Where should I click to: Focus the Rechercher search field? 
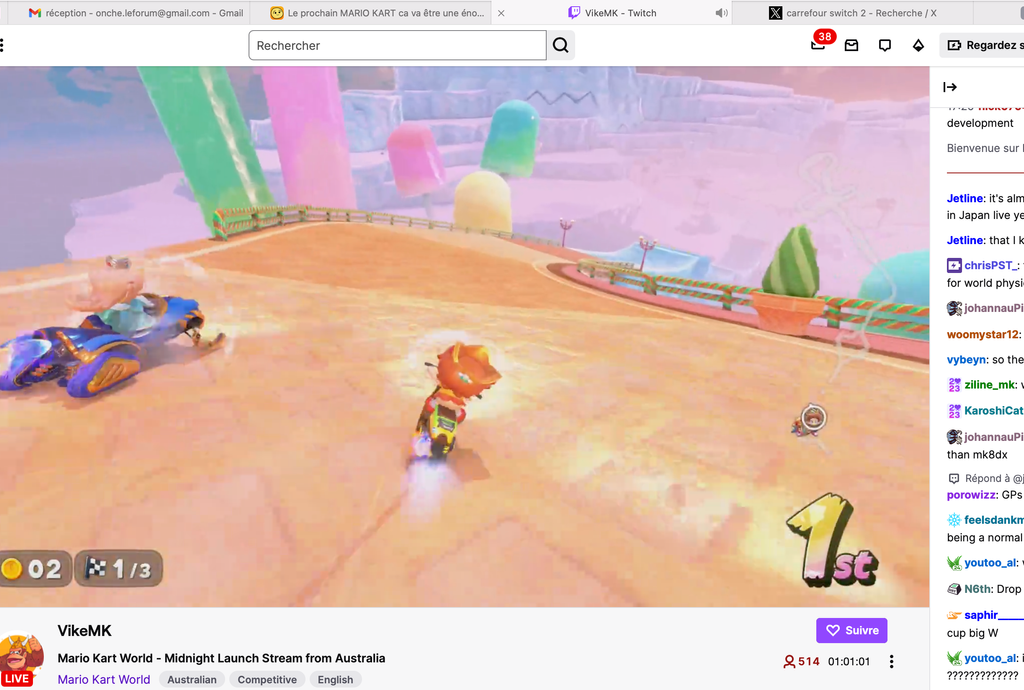(397, 46)
